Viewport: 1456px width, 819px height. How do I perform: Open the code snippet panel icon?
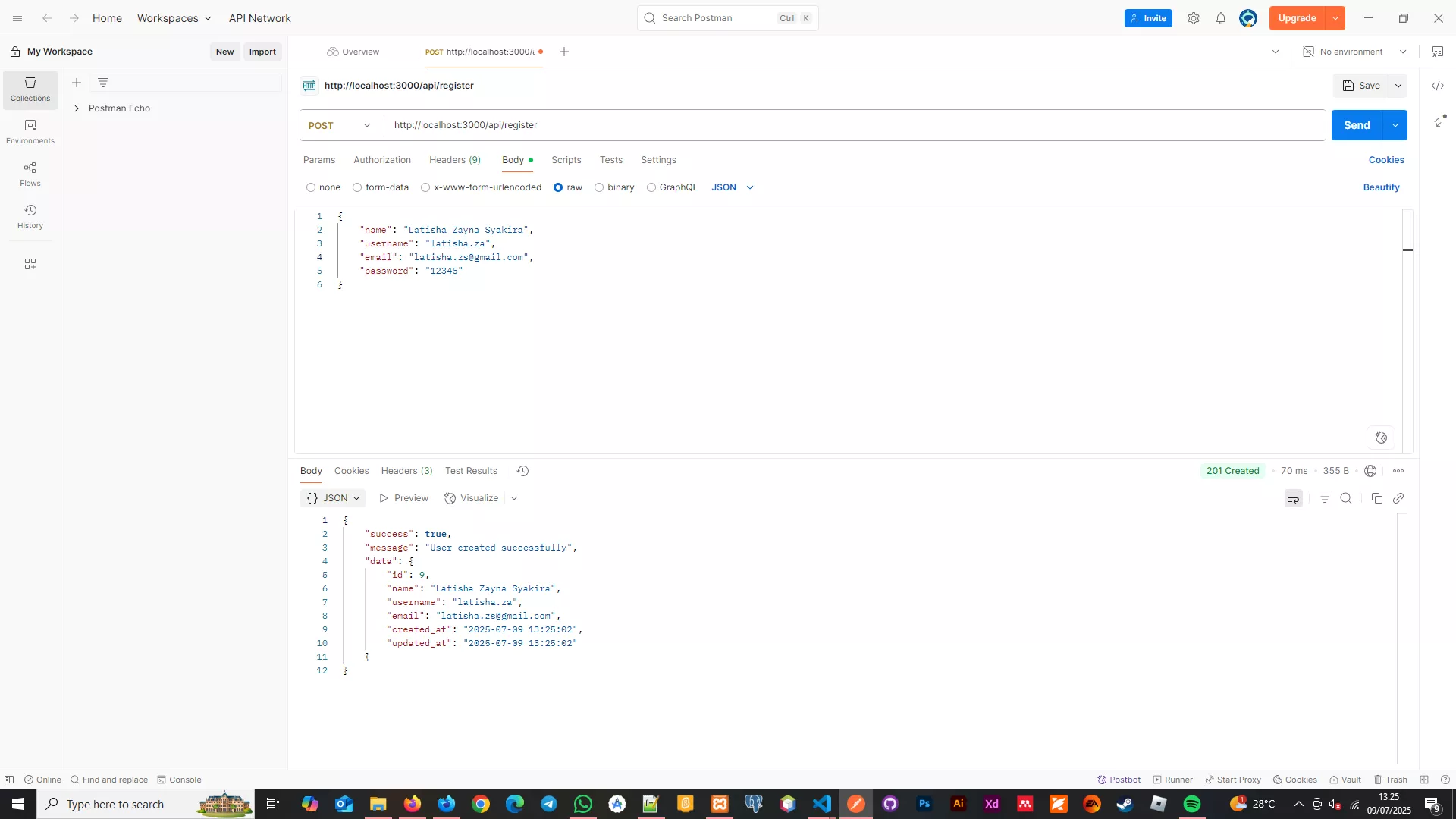[x=1438, y=86]
